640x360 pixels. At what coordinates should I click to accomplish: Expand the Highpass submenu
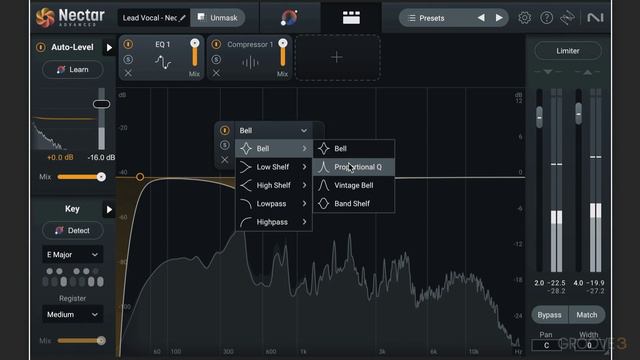(x=273, y=222)
